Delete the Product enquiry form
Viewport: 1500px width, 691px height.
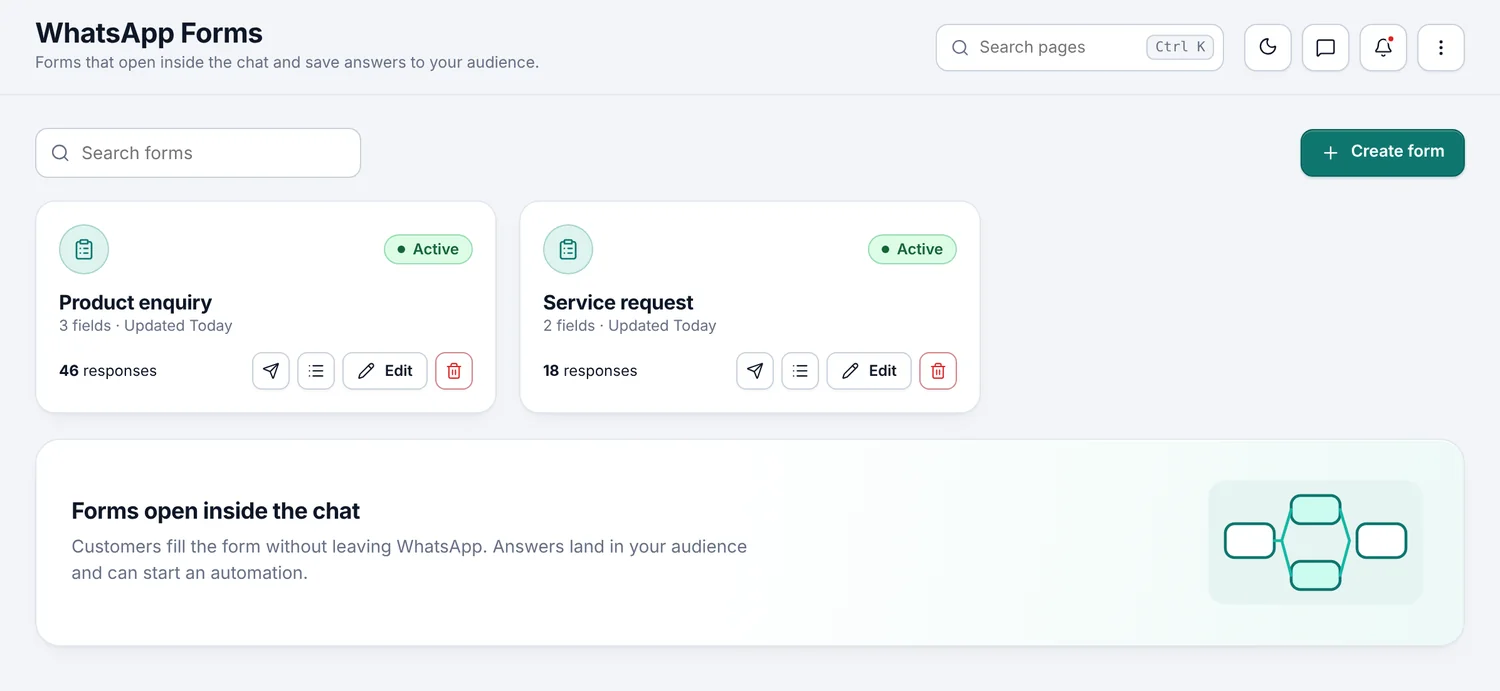click(x=454, y=371)
